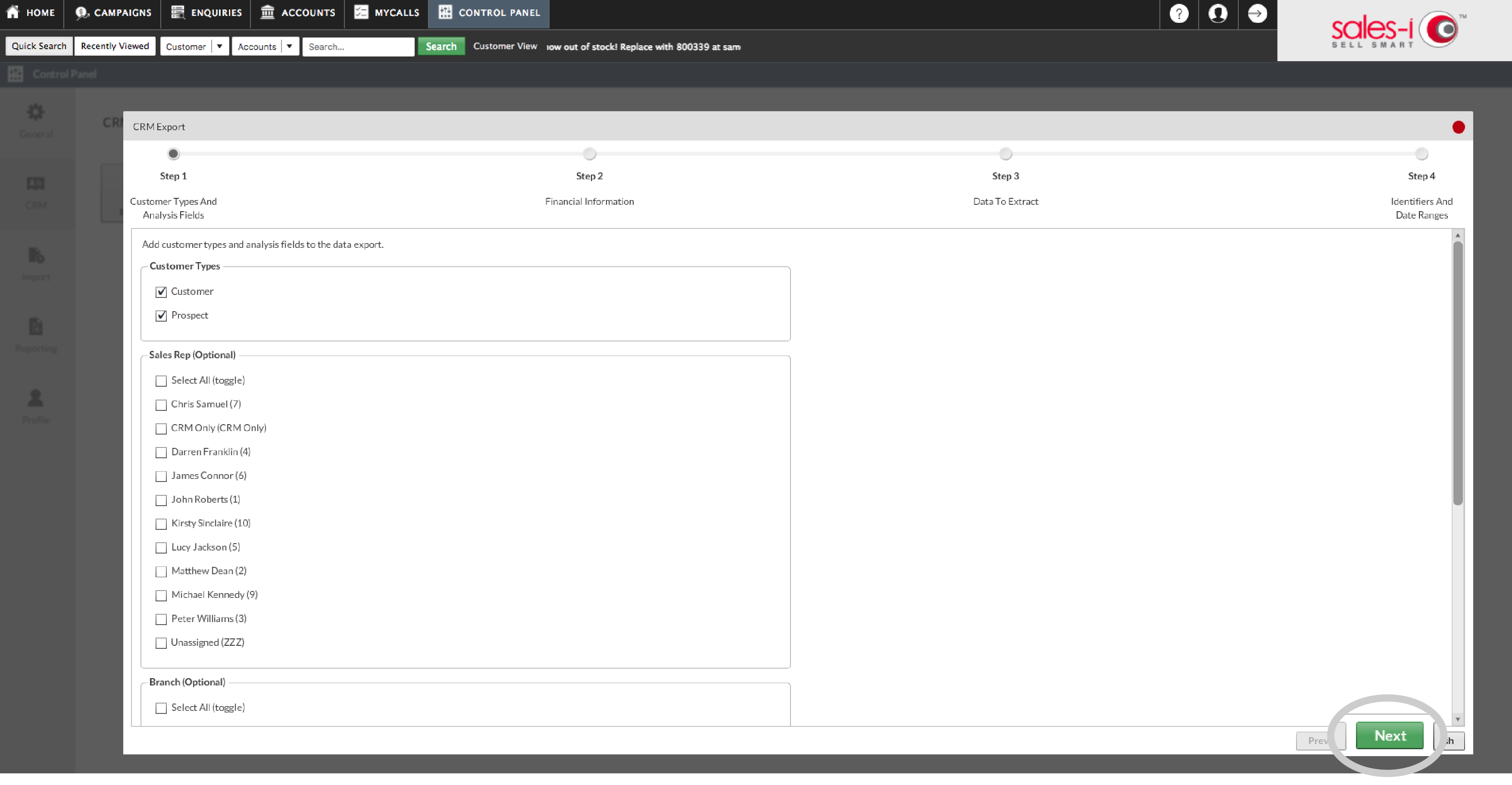Image resolution: width=1512 pixels, height=785 pixels.
Task: Click into the Search input field
Action: (x=358, y=47)
